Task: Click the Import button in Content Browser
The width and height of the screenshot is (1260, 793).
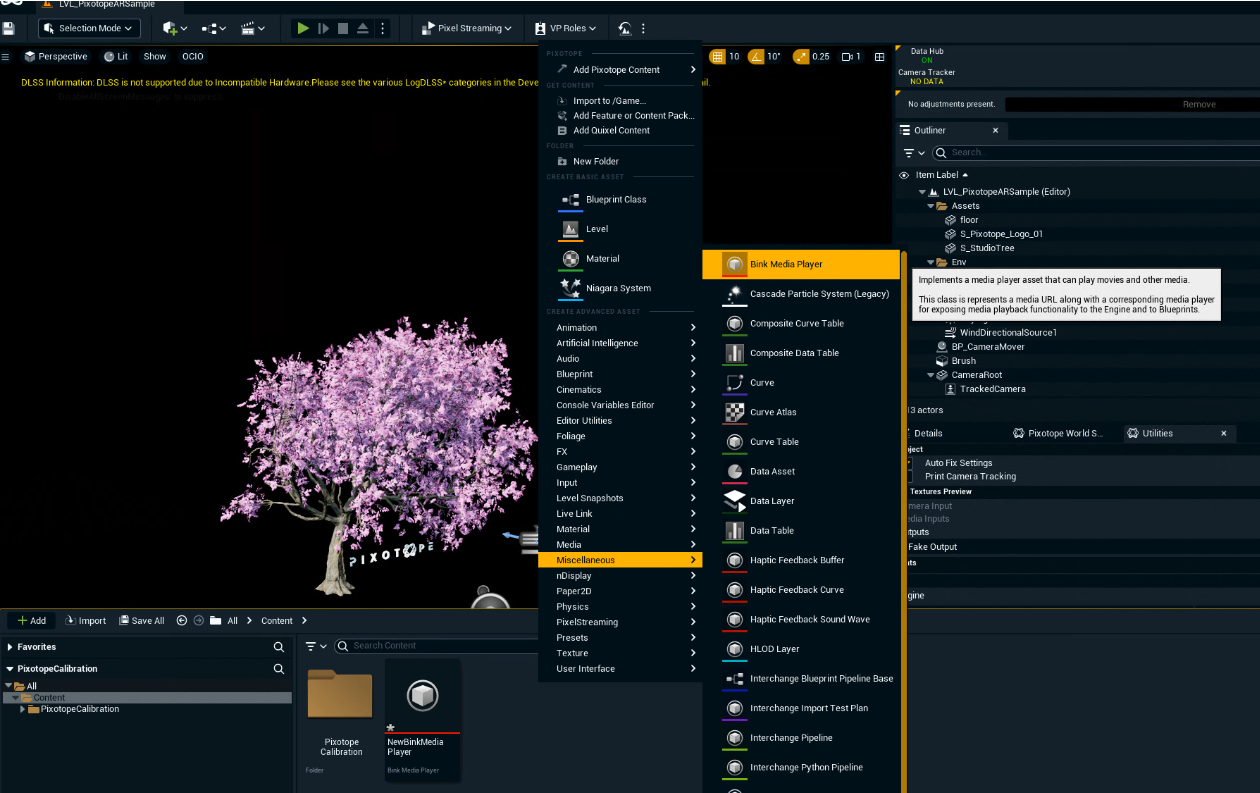Action: coord(85,621)
